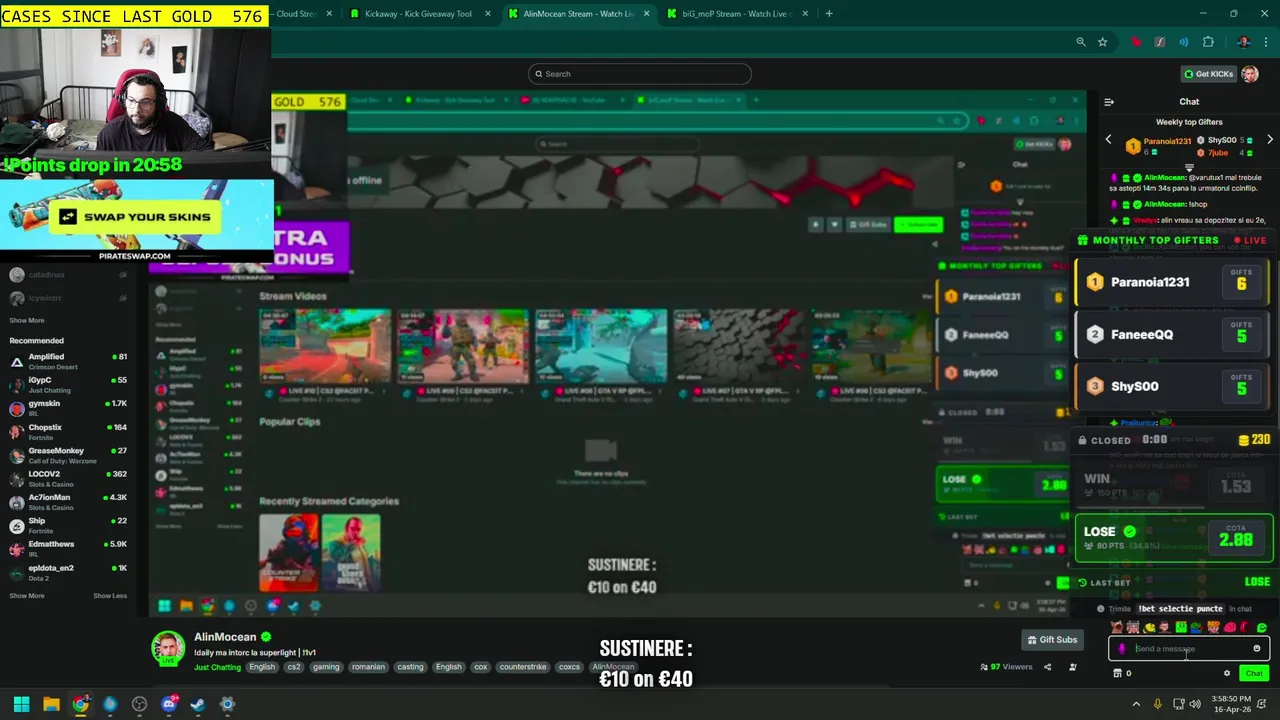The height and width of the screenshot is (720, 1280).
Task: Switch to biG_moP Stream browser tab
Action: pyautogui.click(x=736, y=14)
